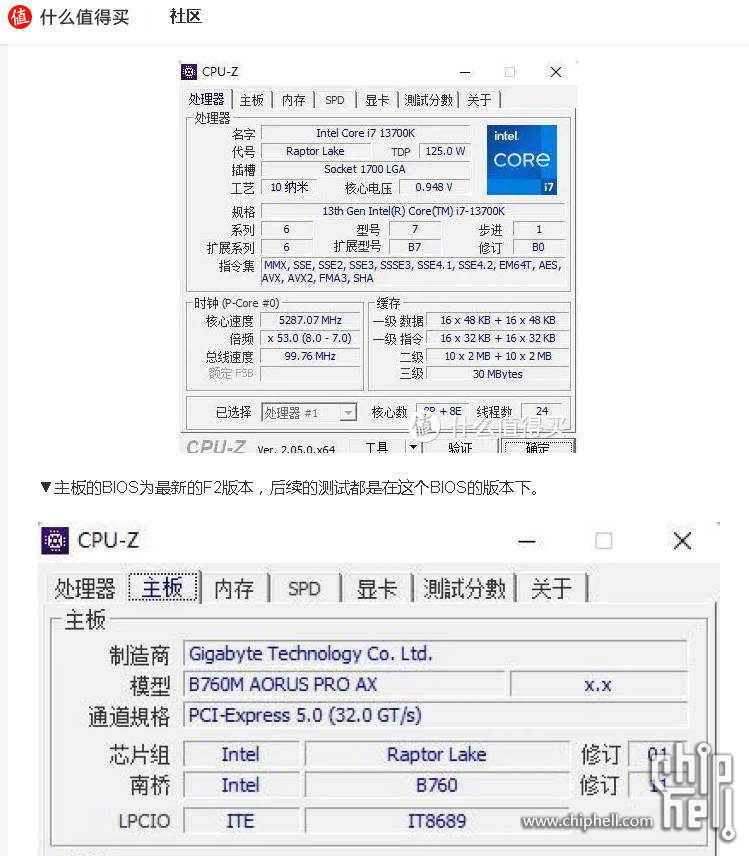Click the Intel Core i7 13700K name field
Image resolution: width=749 pixels, height=856 pixels.
365,133
